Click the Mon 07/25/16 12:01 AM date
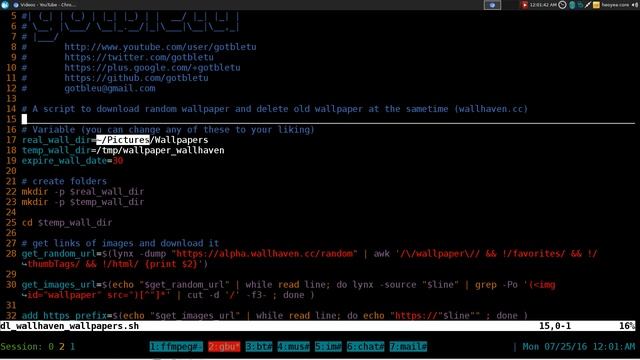The width and height of the screenshot is (640, 360). [x=579, y=347]
